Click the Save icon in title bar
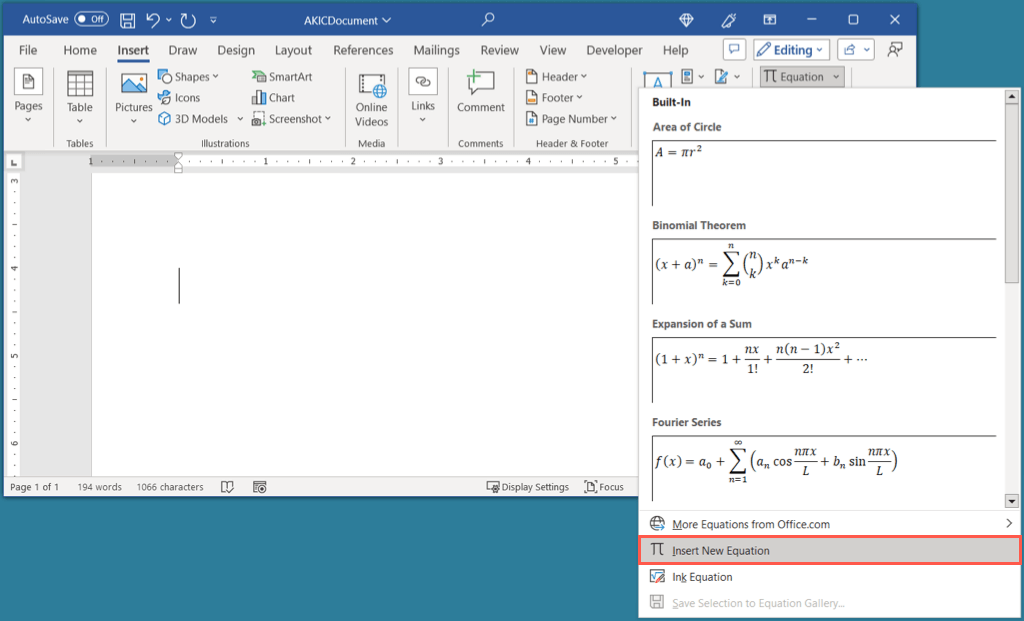The width and height of the screenshot is (1024, 621). pos(128,19)
